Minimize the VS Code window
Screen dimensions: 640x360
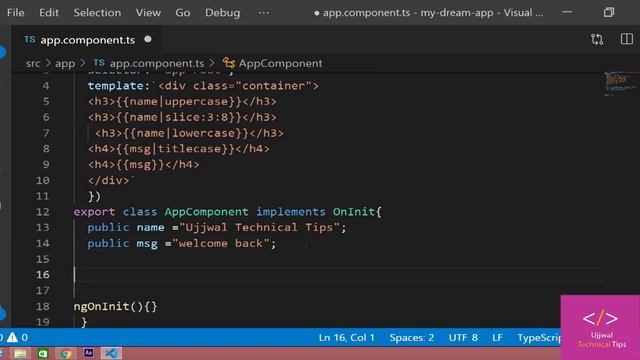pyautogui.click(x=567, y=12)
